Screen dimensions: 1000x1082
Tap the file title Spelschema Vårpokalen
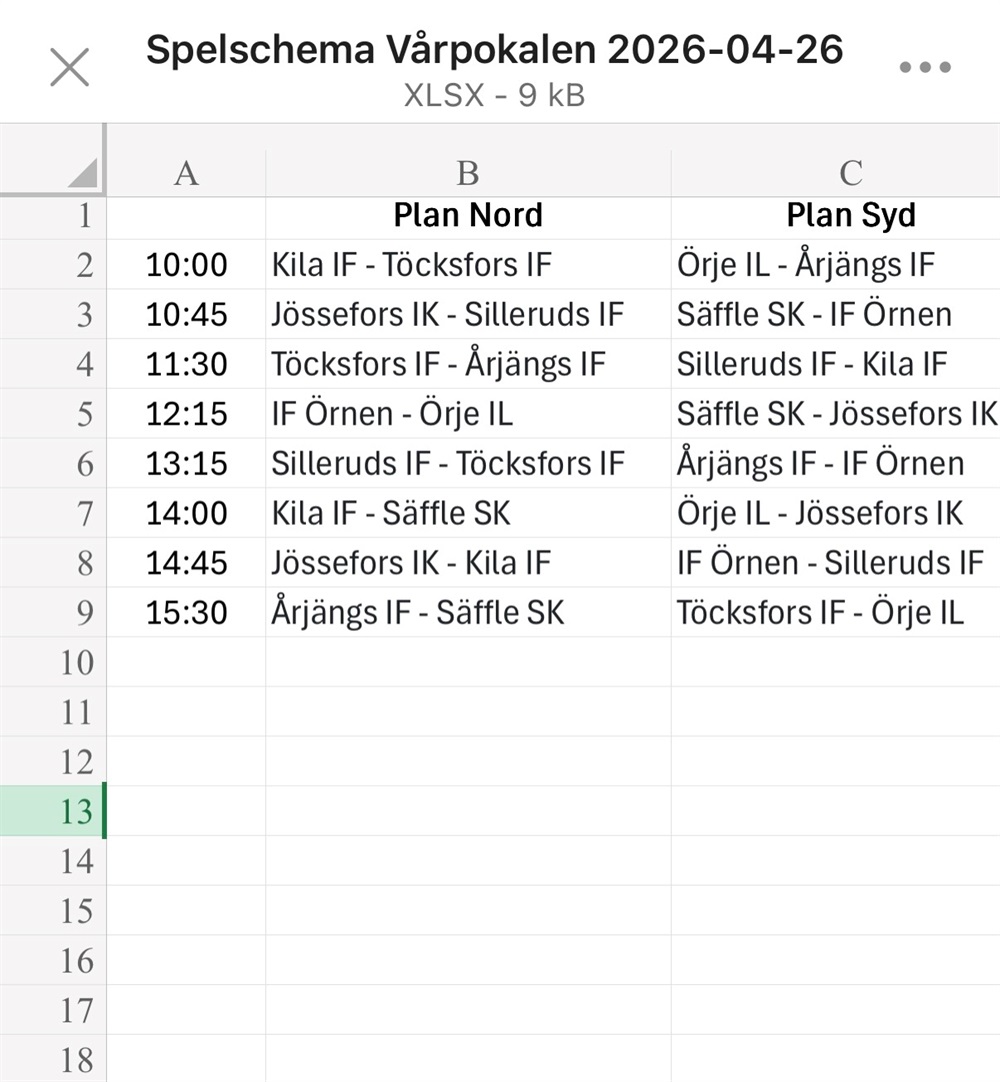point(495,50)
